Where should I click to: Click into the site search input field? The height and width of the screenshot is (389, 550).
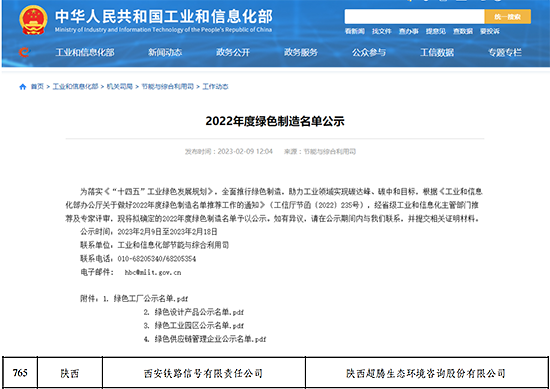click(414, 16)
